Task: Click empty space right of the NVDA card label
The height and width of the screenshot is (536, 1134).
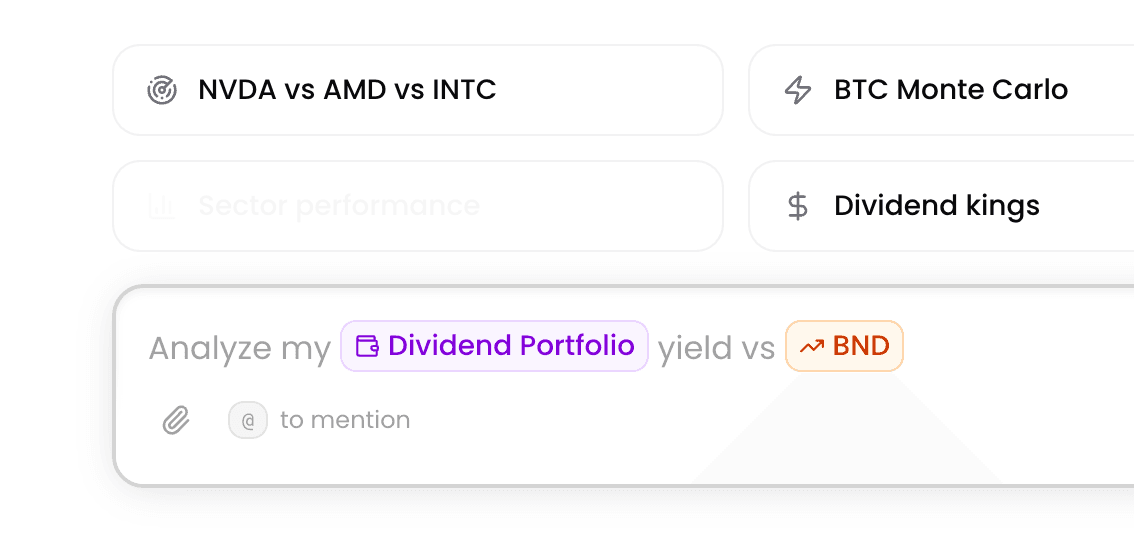Action: [x=610, y=90]
